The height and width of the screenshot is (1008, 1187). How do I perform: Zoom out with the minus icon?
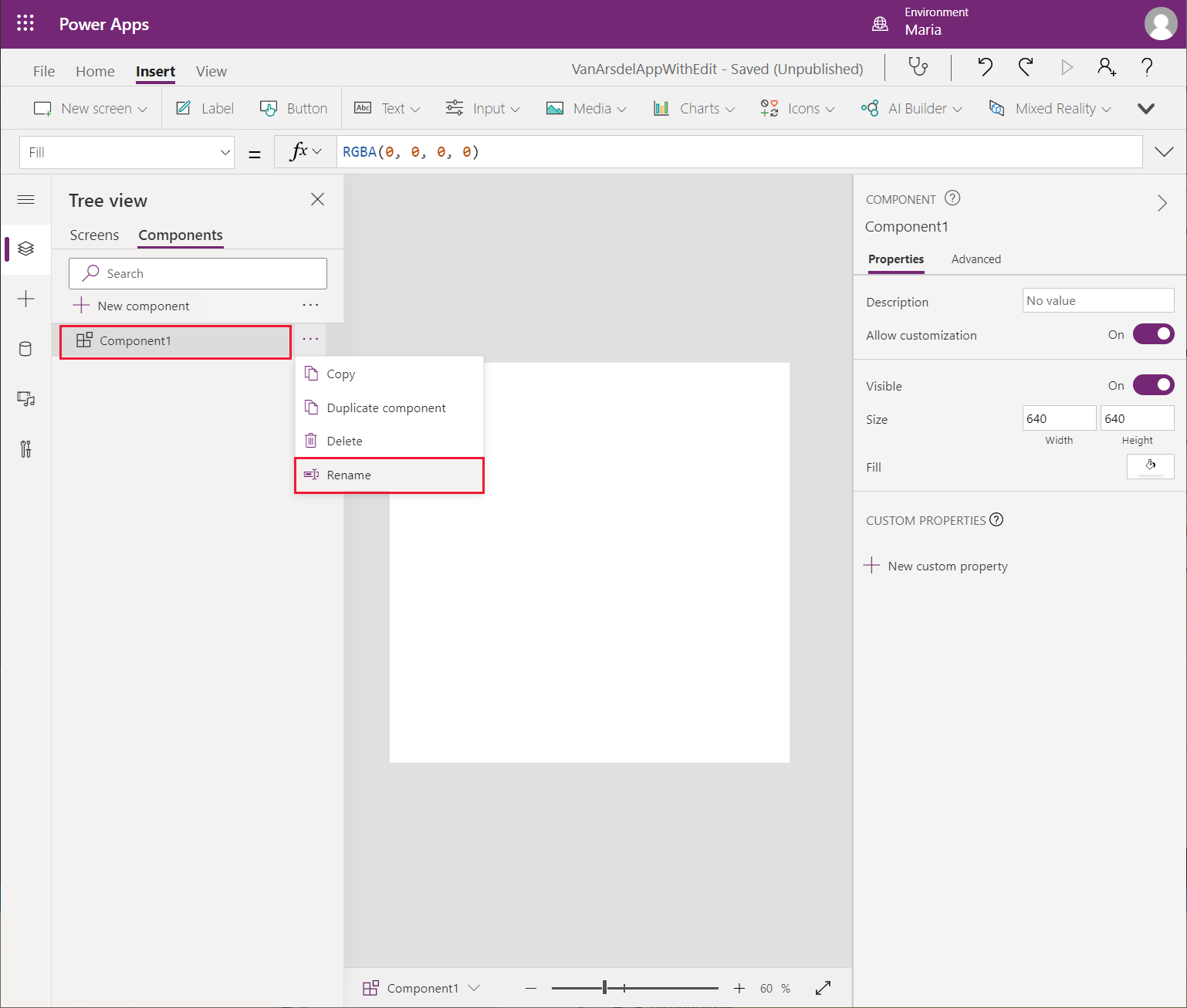[530, 988]
